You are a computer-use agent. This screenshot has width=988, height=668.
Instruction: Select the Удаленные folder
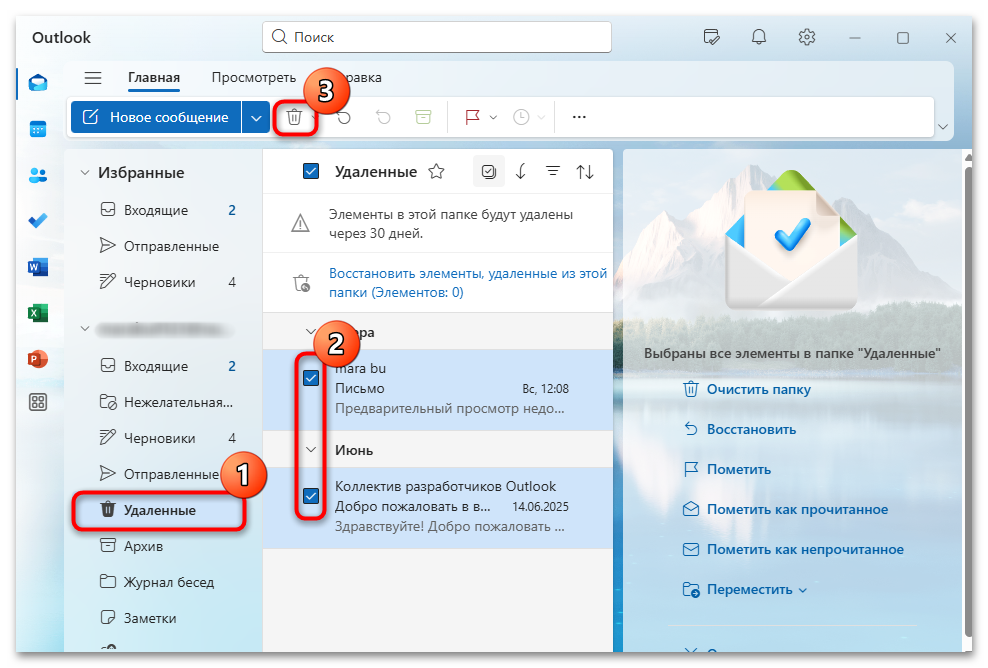coord(159,510)
